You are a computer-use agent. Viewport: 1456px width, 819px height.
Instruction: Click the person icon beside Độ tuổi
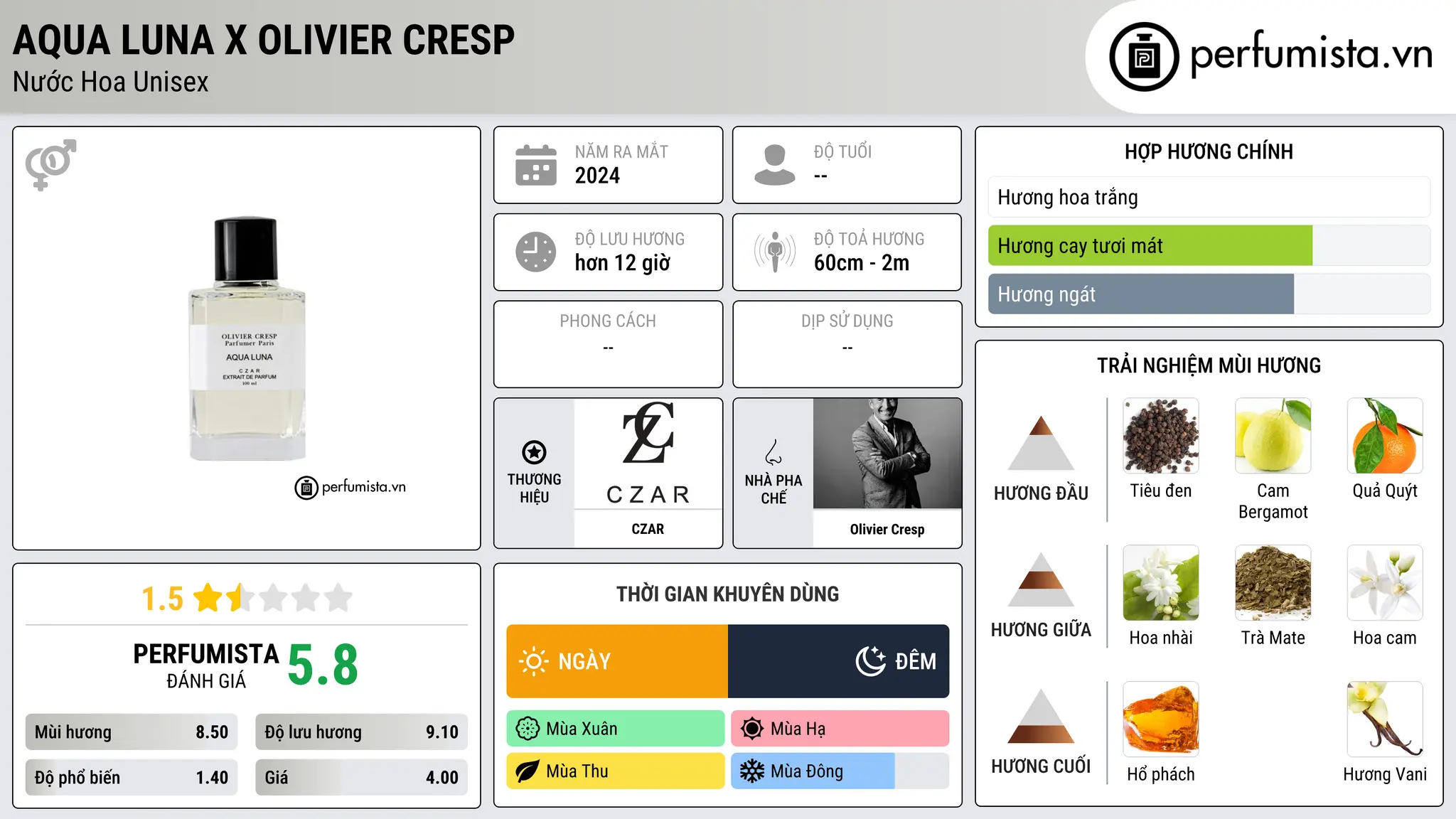point(774,165)
